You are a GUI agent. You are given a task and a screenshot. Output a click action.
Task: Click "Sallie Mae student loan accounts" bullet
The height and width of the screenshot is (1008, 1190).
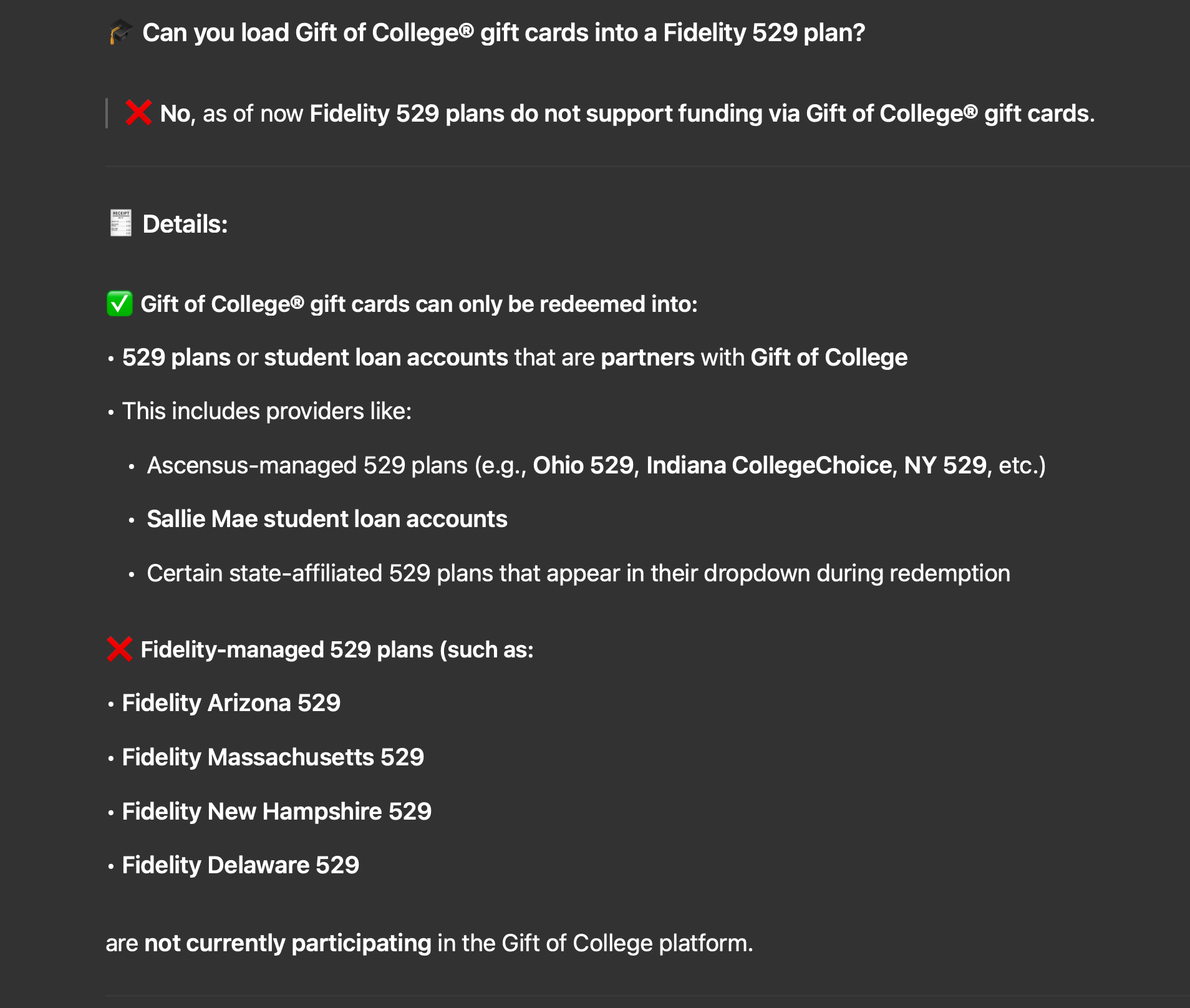(x=327, y=519)
